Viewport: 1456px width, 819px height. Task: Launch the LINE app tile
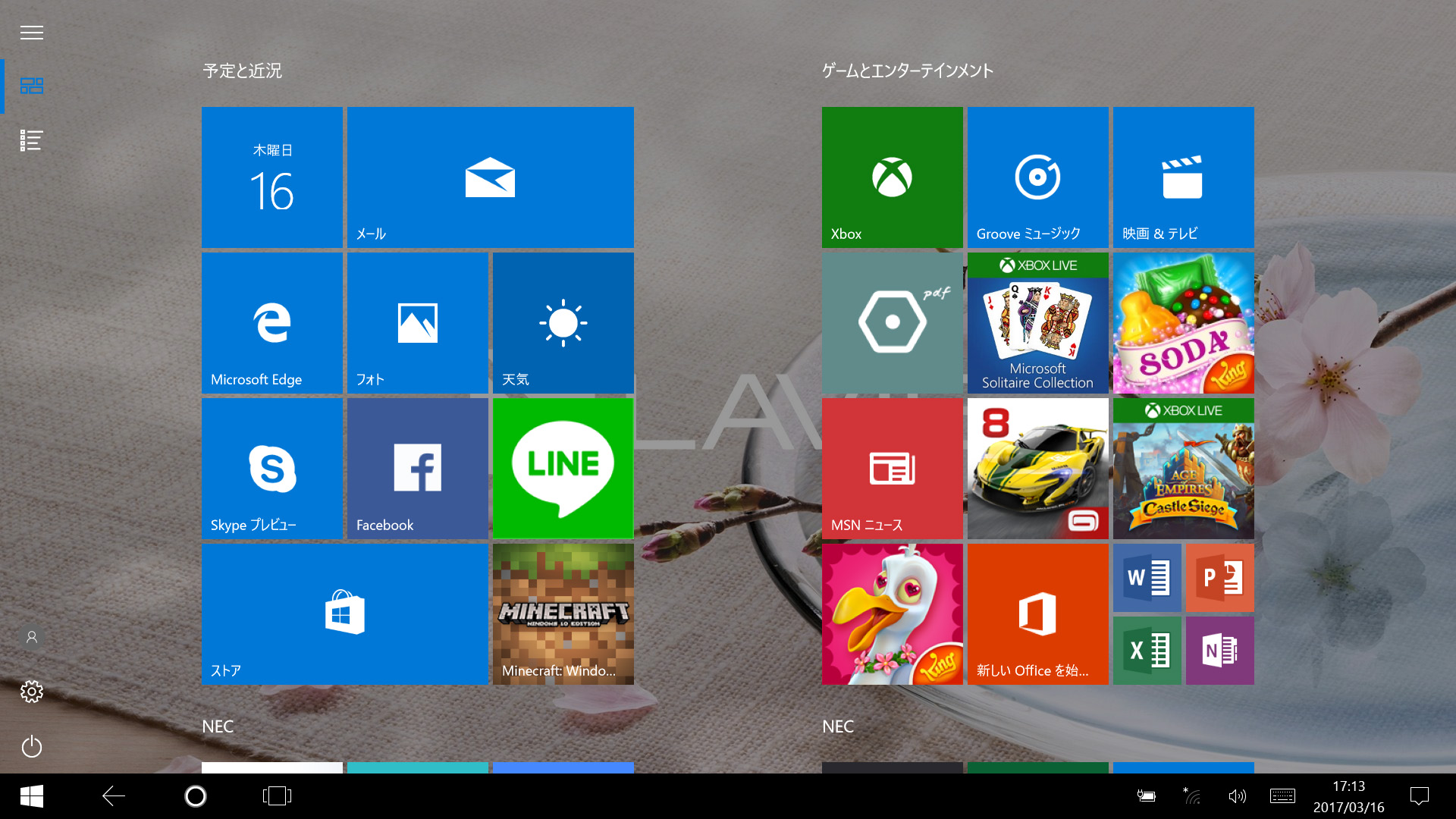point(562,468)
